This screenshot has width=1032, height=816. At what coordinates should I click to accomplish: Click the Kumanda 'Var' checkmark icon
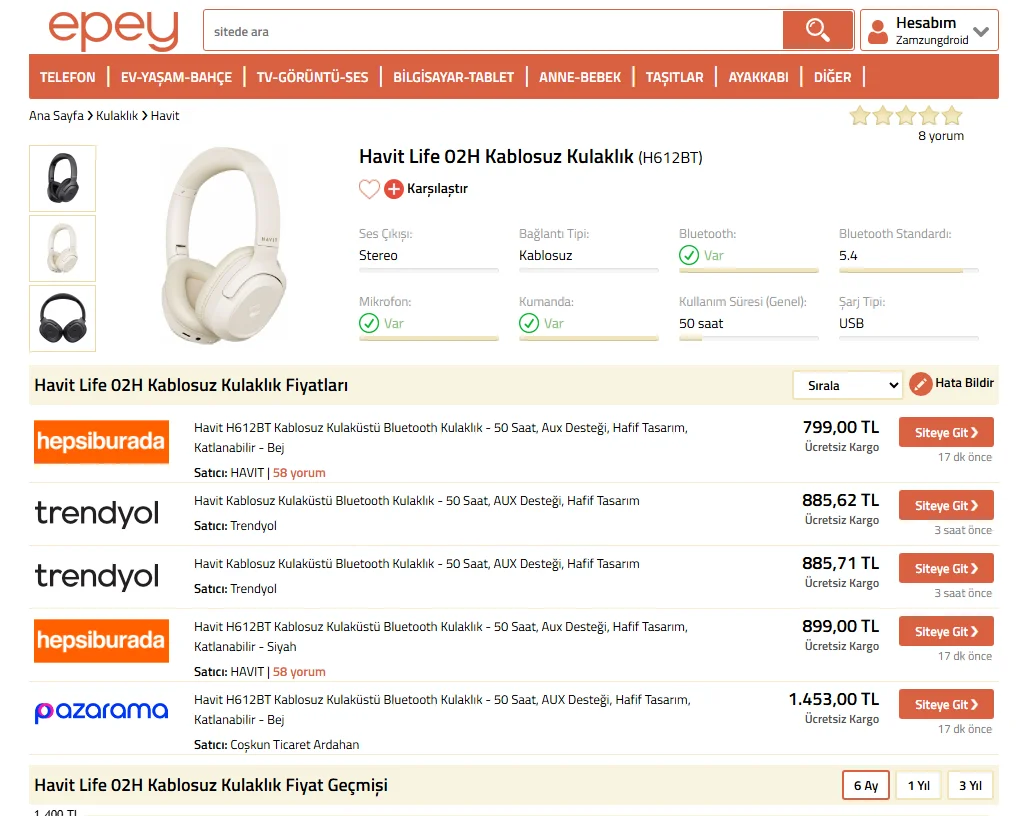(529, 323)
